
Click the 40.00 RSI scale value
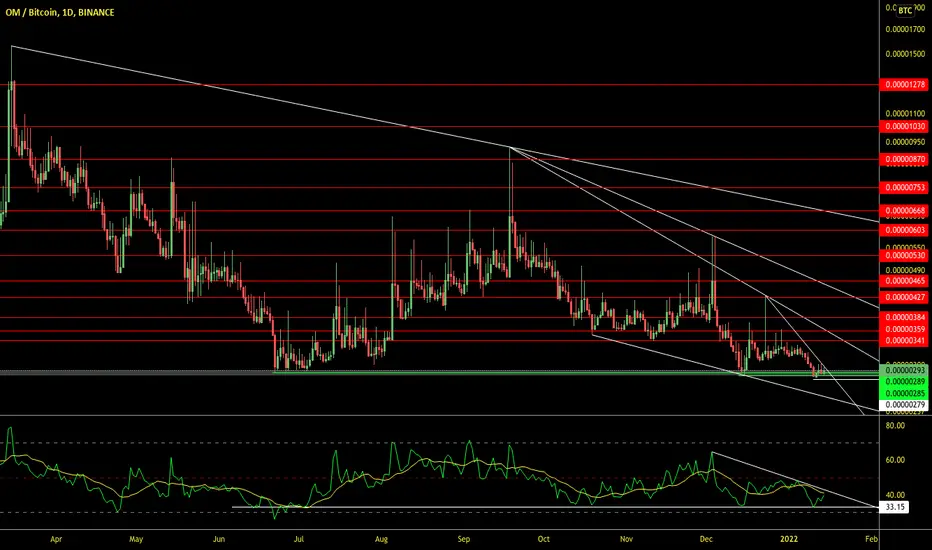[895, 495]
